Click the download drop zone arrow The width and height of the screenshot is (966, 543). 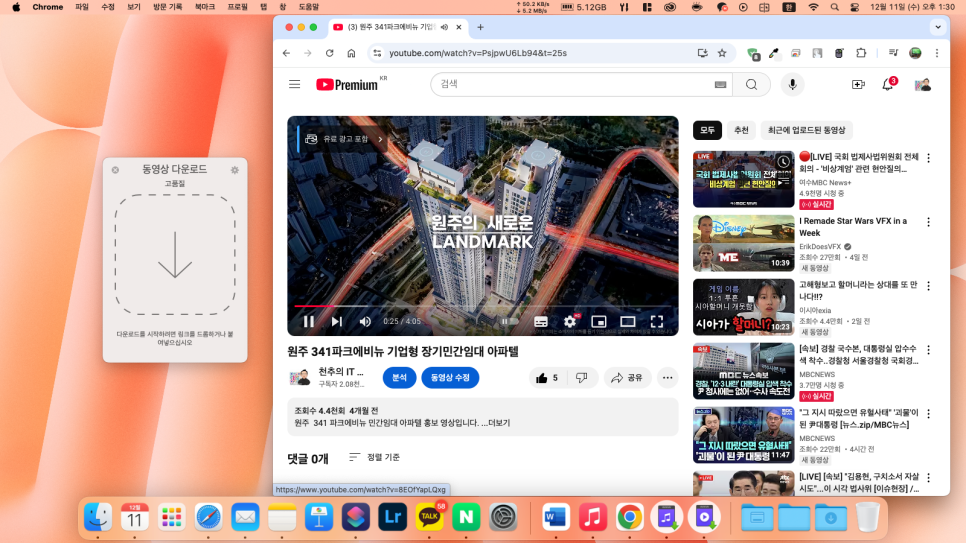pos(175,255)
